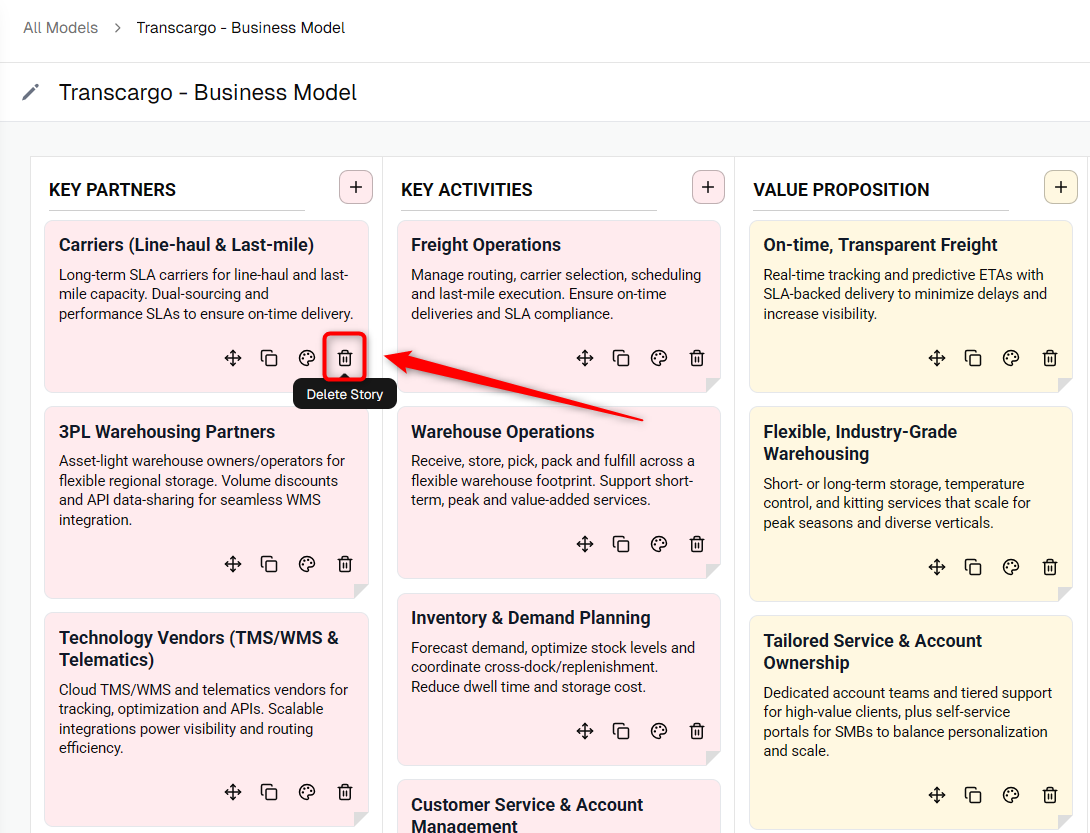Image resolution: width=1090 pixels, height=833 pixels.
Task: Delete the Carriers (Line-haul & Last-mile) story
Action: 345,358
